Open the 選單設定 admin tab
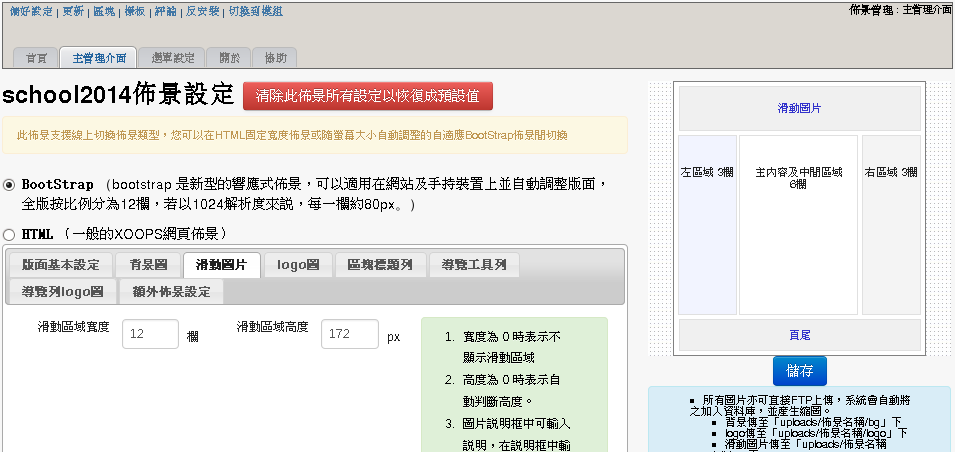Image resolution: width=955 pixels, height=452 pixels. pyautogui.click(x=172, y=58)
